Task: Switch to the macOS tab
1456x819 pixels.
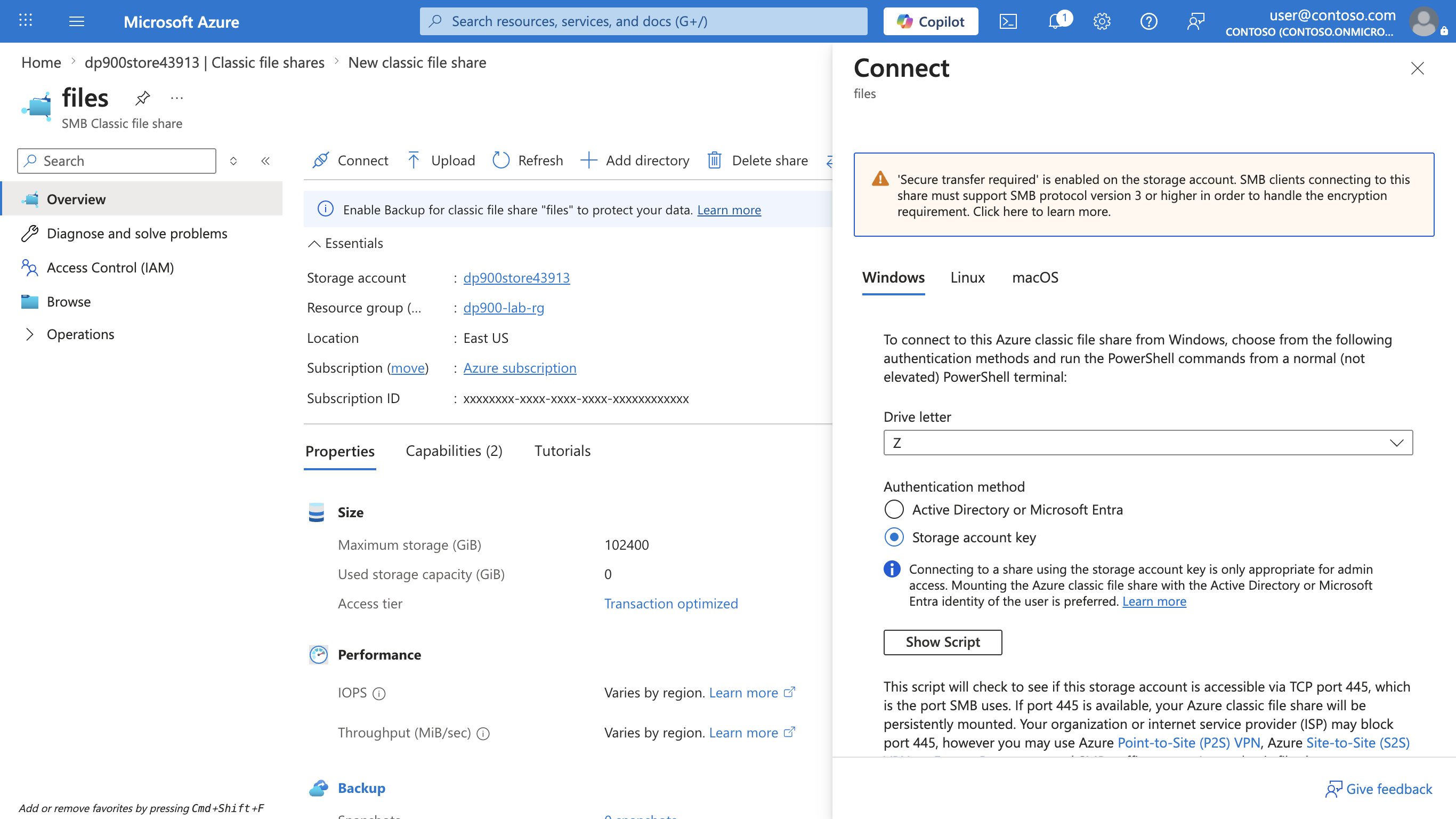Action: coord(1035,277)
